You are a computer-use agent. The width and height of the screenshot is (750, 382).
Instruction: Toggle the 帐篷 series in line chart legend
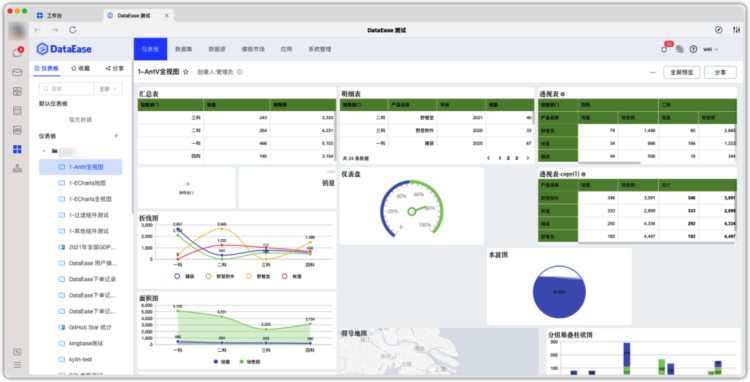coord(290,276)
